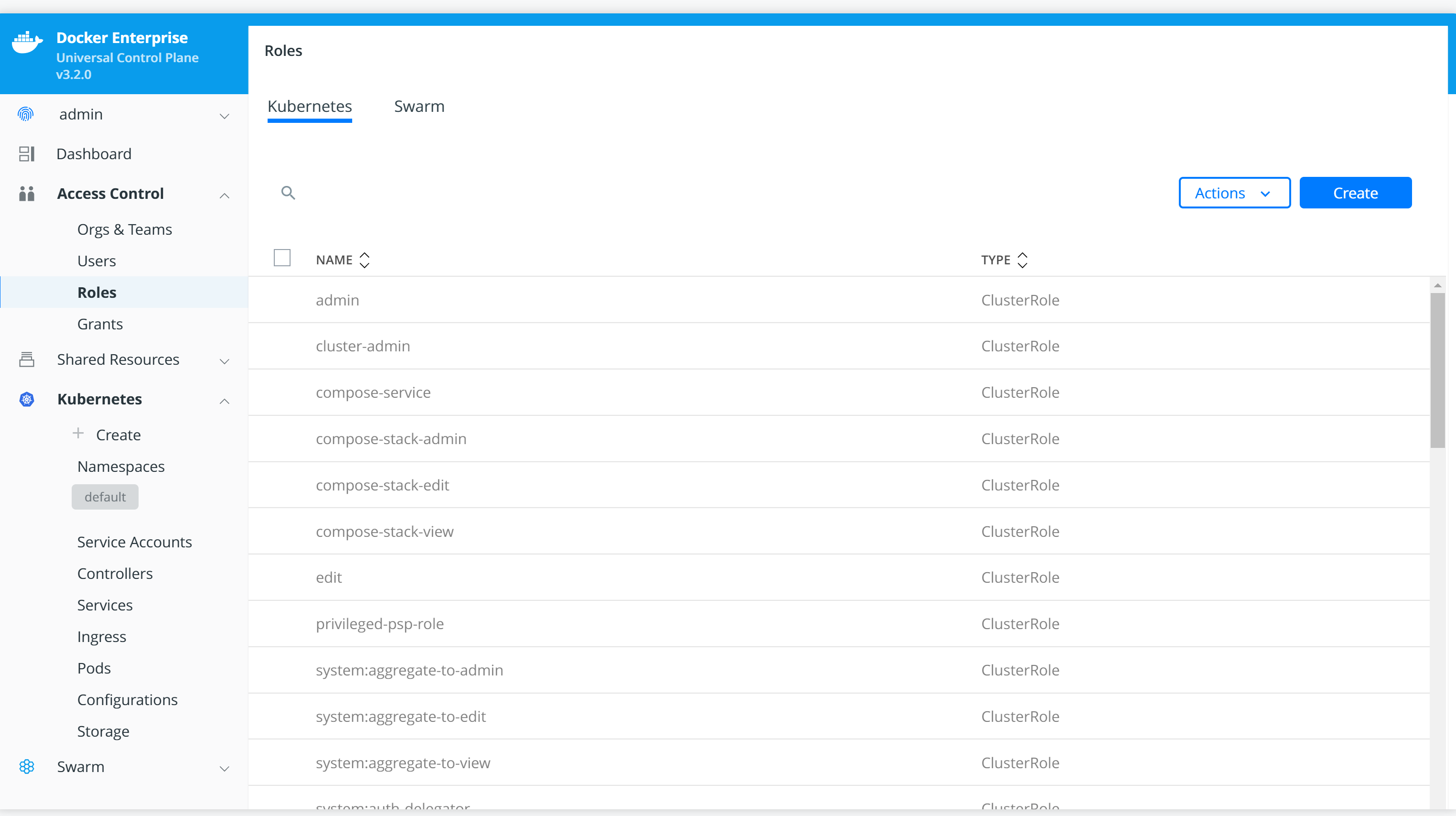
Task: Open the cluster-admin role
Action: pos(362,346)
